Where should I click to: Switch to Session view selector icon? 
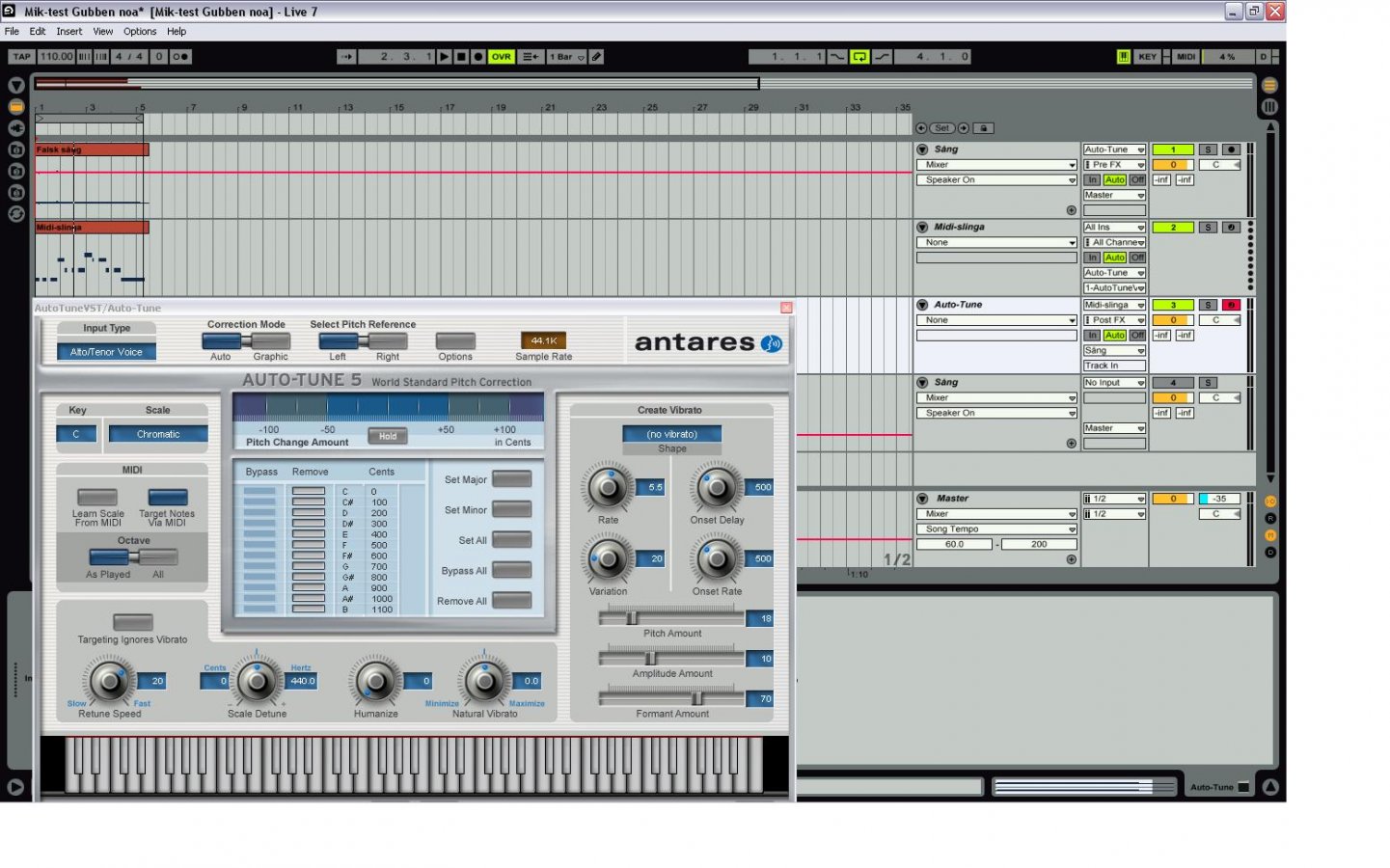[1269, 107]
